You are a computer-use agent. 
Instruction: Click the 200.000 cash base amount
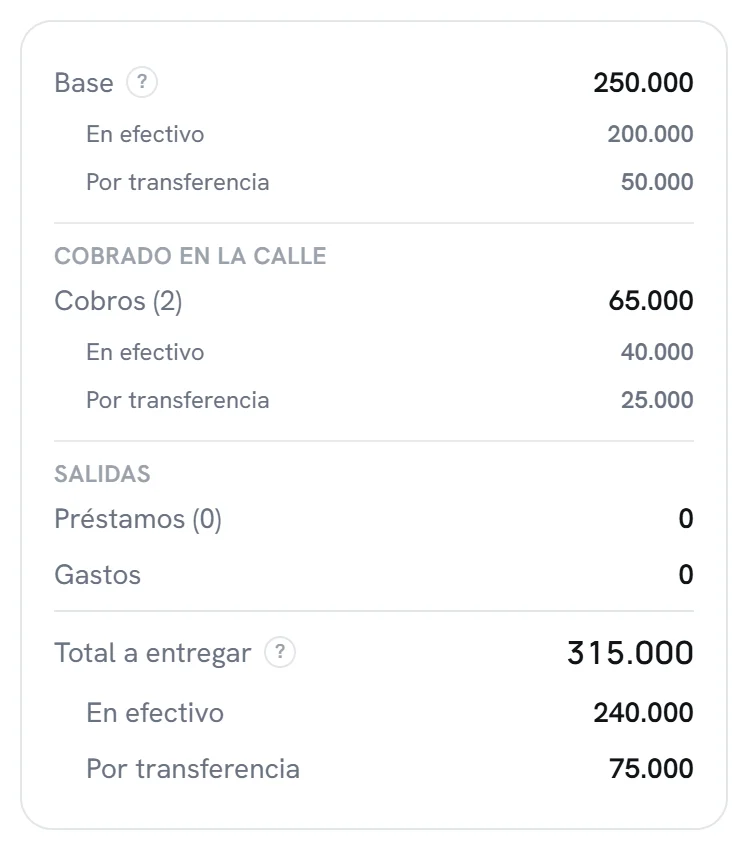tap(650, 134)
